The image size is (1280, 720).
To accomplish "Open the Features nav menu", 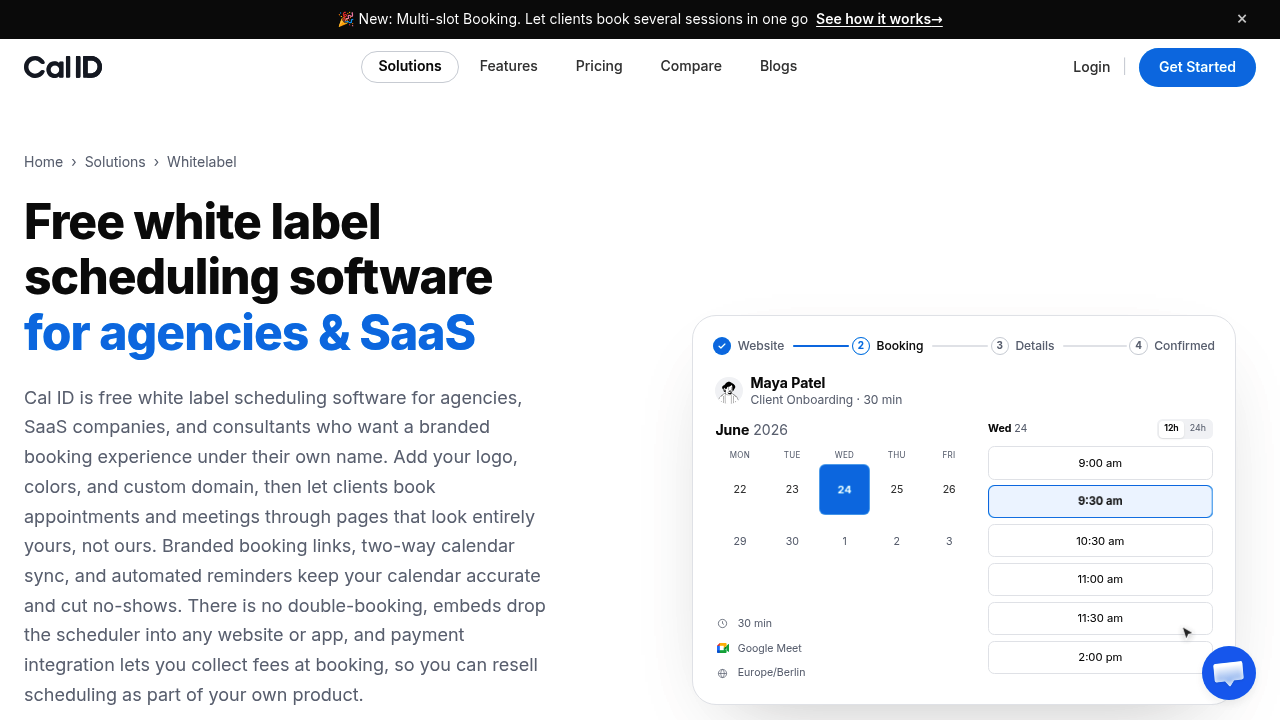I will 509,67.
